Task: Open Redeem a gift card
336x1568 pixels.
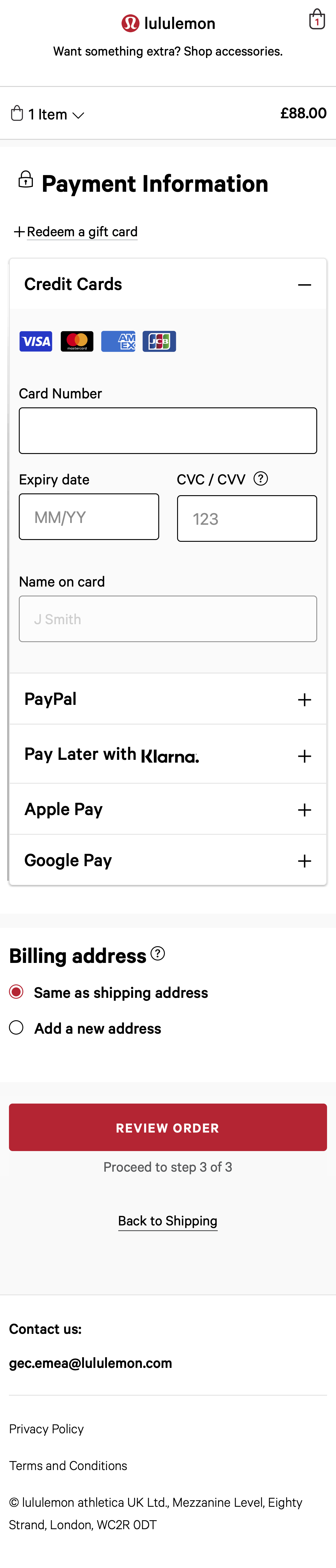Action: 82,232
